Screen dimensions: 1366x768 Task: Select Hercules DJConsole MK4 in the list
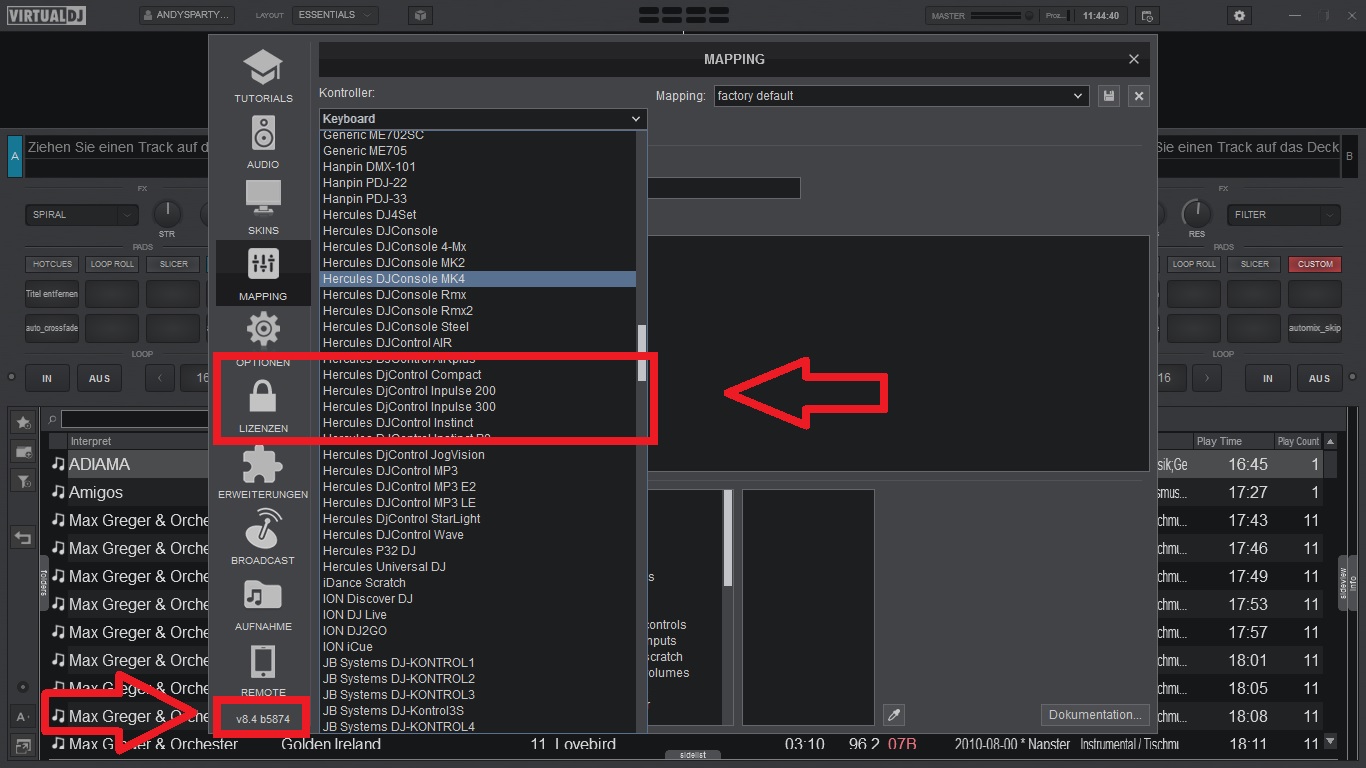point(478,279)
